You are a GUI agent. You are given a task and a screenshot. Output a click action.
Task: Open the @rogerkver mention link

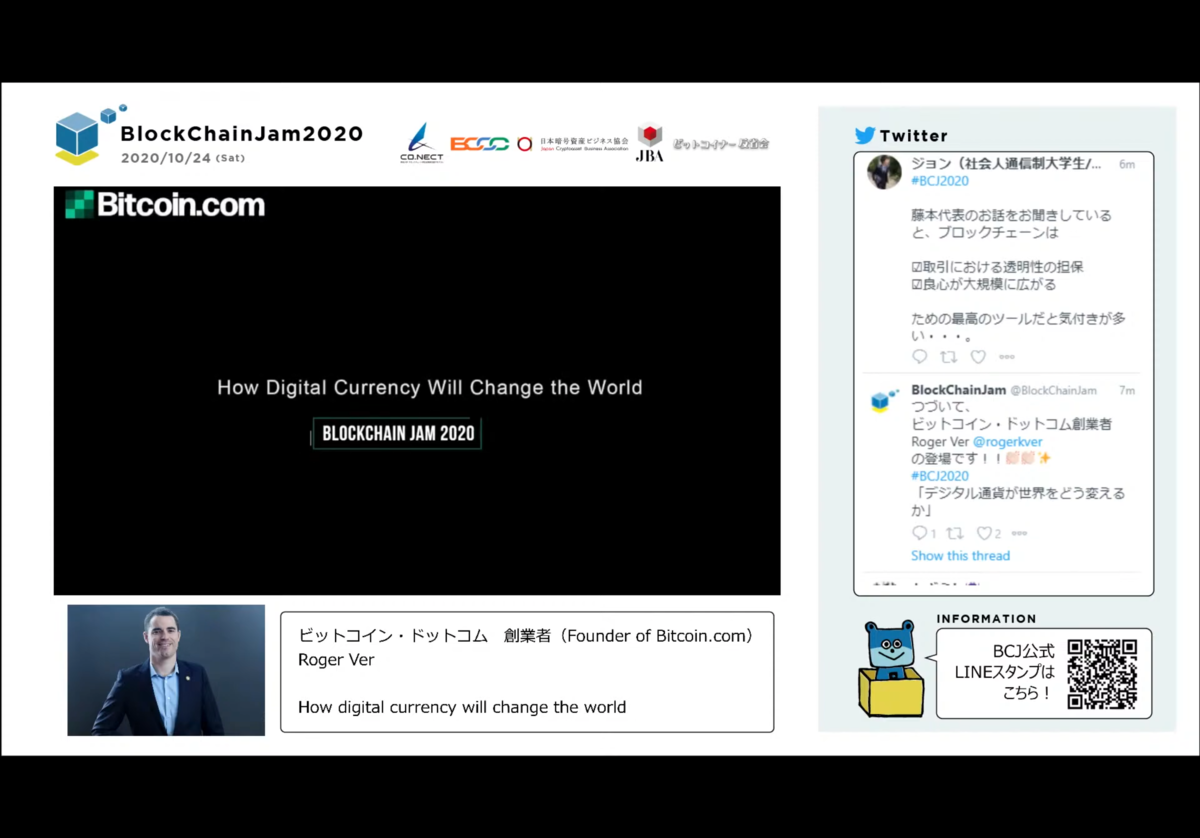(1008, 441)
